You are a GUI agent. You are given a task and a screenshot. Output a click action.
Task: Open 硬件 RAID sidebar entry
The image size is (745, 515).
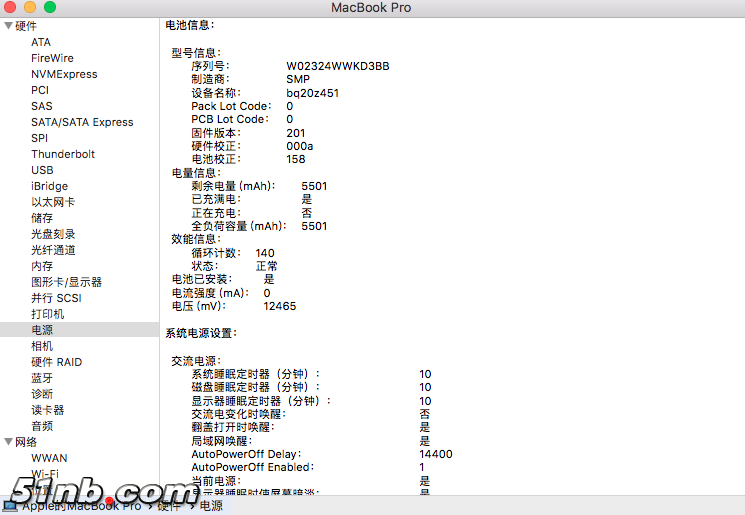[57, 362]
